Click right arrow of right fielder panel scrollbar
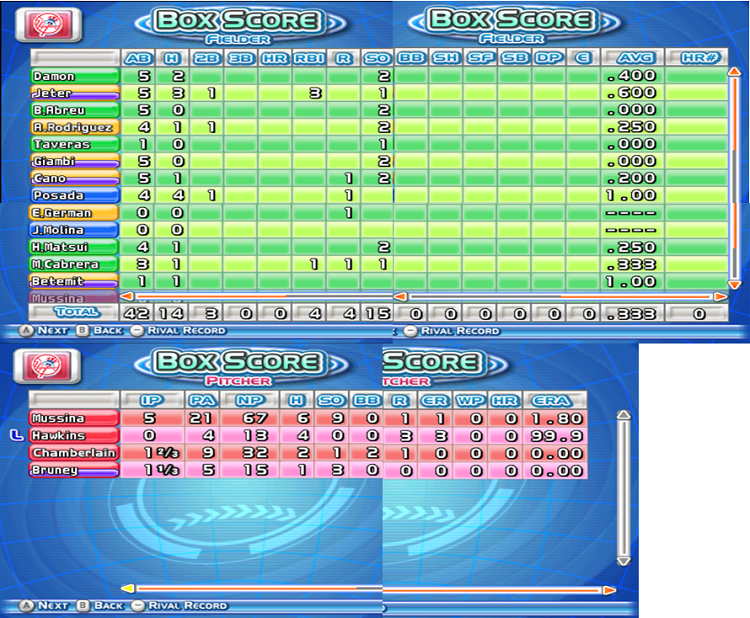This screenshot has width=750, height=618. coord(720,297)
